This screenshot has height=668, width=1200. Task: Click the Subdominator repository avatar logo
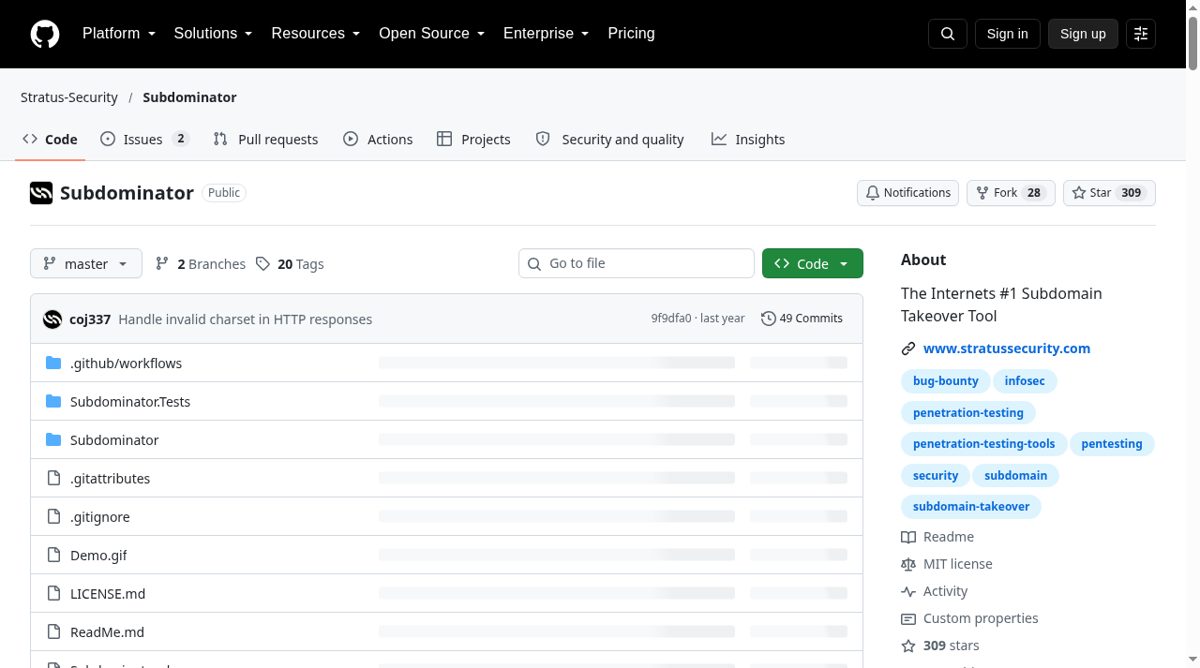41,193
